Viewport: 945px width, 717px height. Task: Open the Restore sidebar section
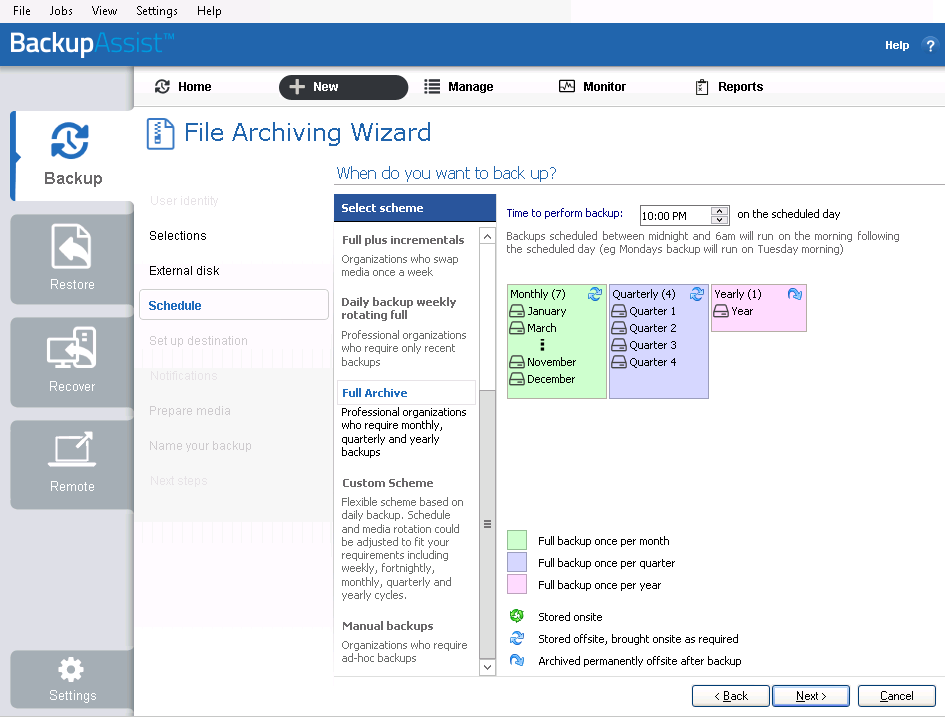pyautogui.click(x=72, y=259)
